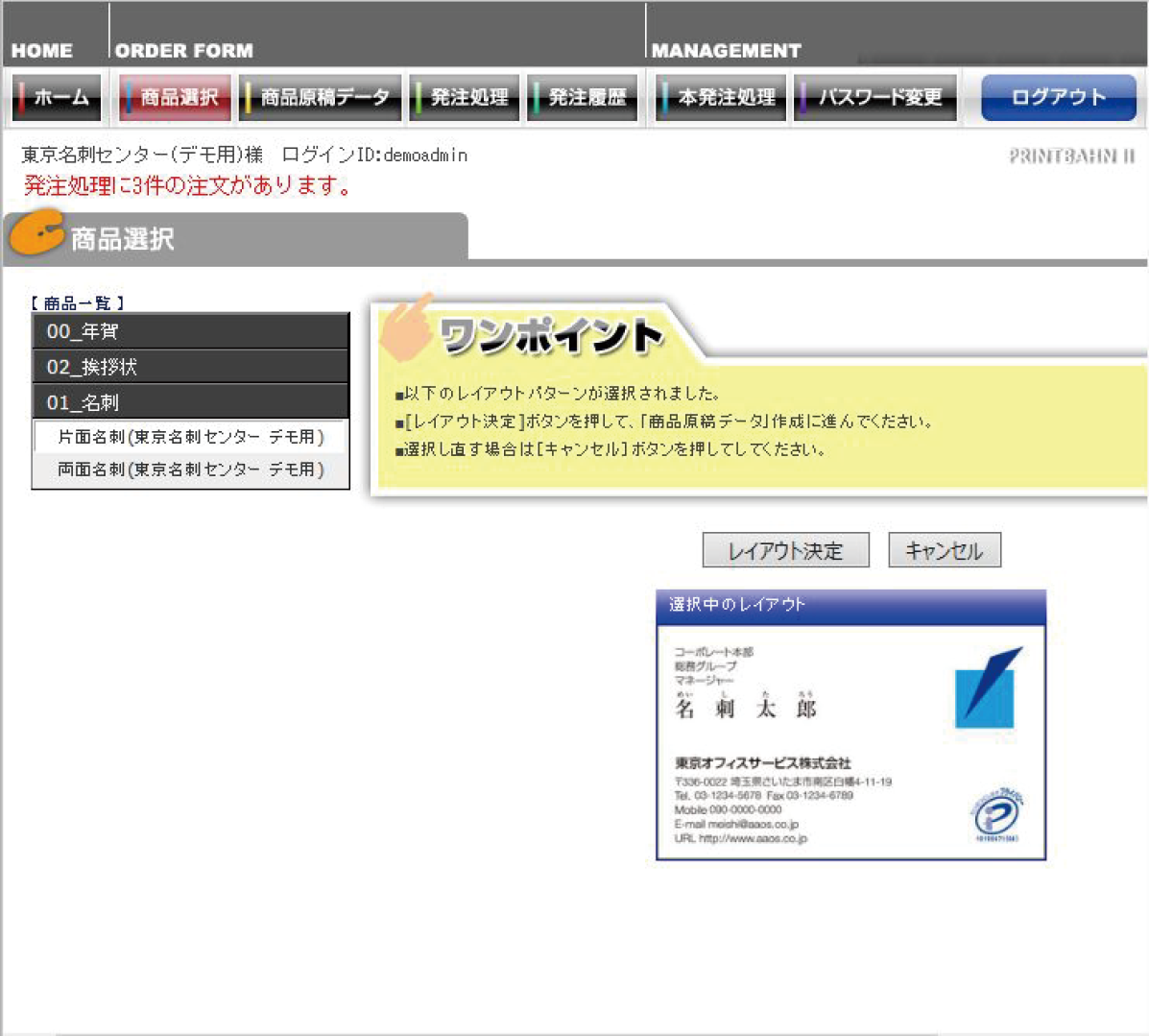The height and width of the screenshot is (1036, 1149).
Task: Click the pointing hand ワンポイント icon
Action: click(x=408, y=326)
